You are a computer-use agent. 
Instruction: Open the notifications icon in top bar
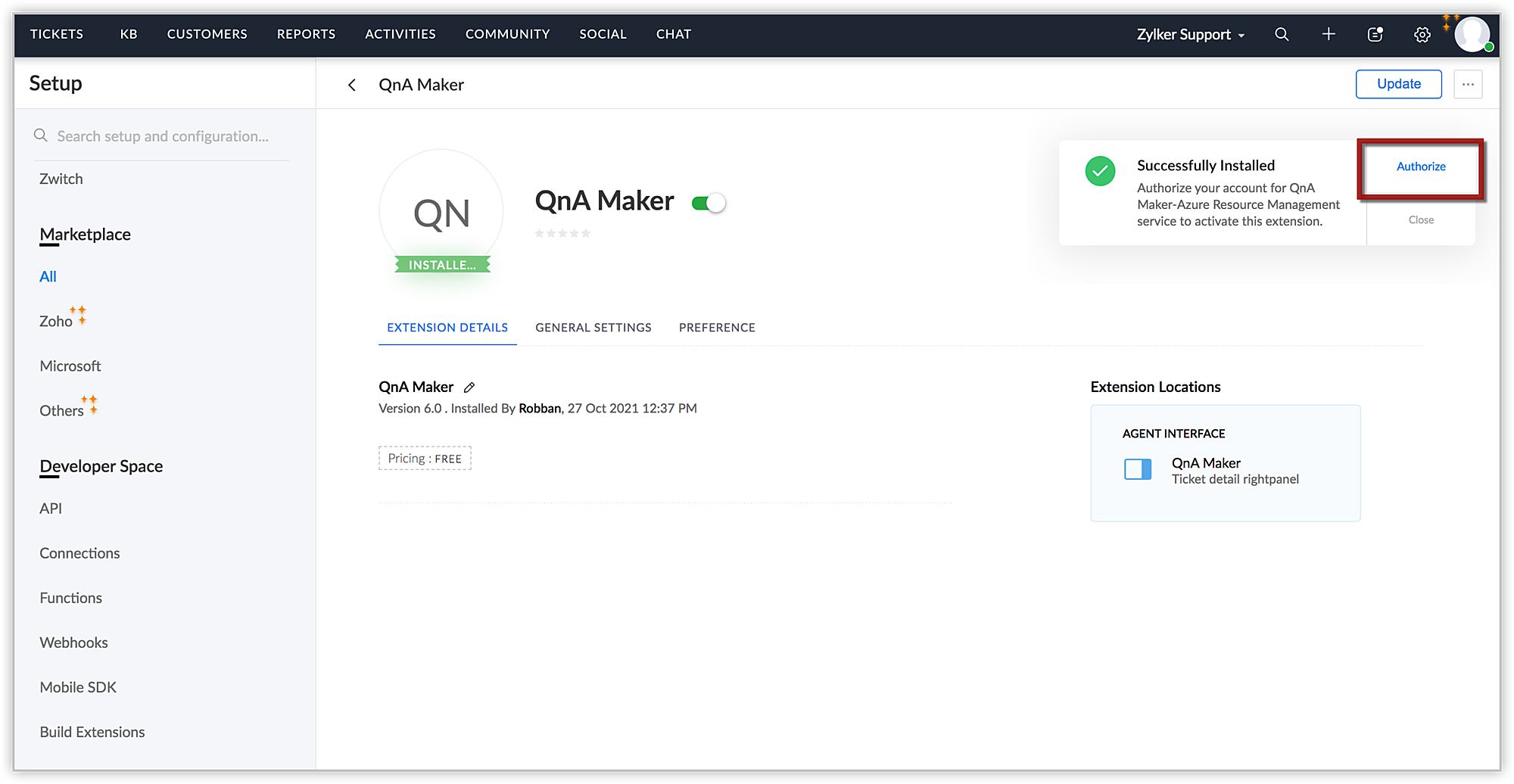(x=1375, y=34)
